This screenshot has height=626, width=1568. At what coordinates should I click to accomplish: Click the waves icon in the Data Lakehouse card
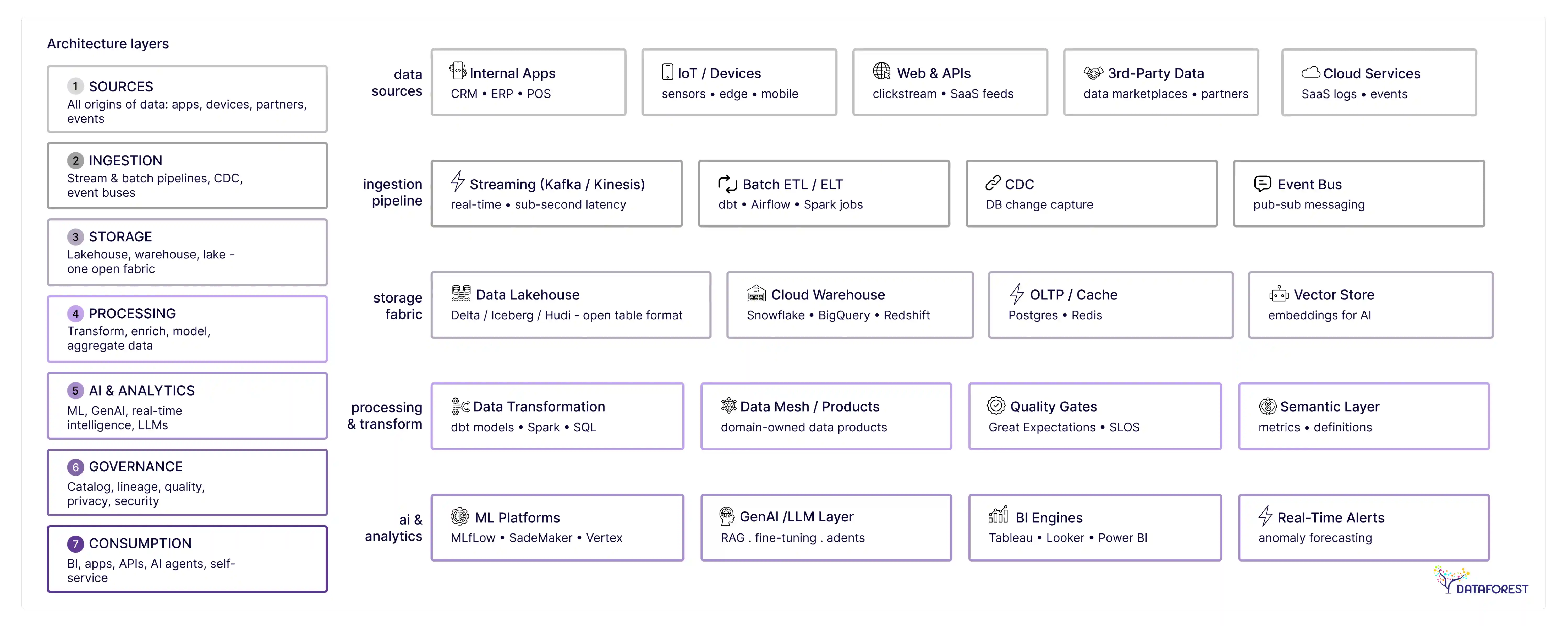[461, 294]
